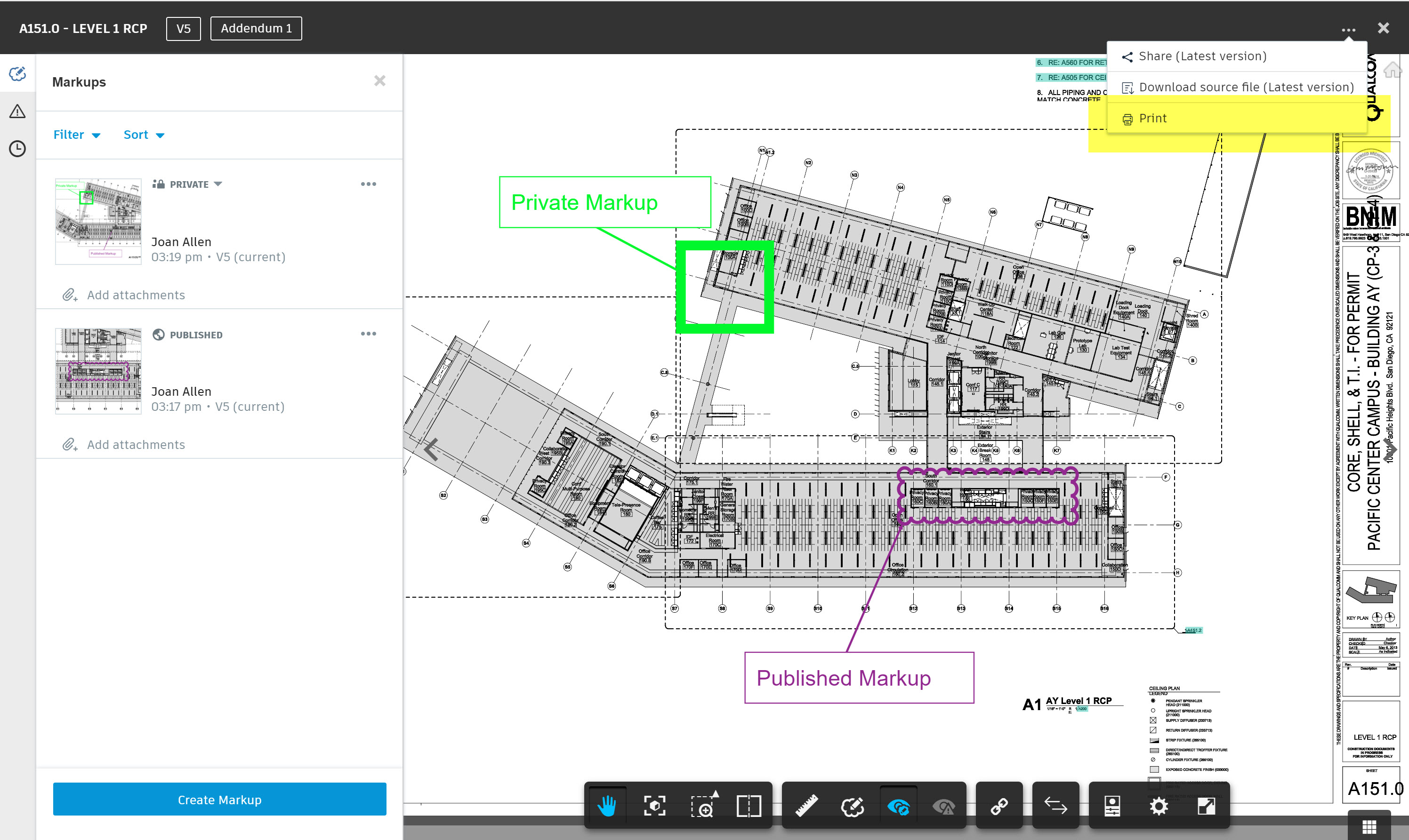Open the measure ruler tool
This screenshot has height=840, width=1409.
click(x=806, y=806)
